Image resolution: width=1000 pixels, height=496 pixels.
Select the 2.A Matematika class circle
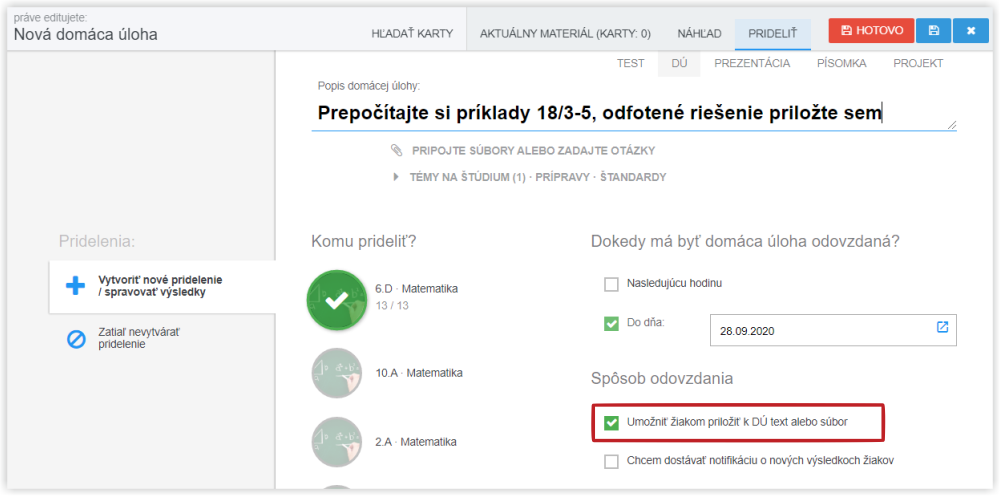tap(337, 442)
